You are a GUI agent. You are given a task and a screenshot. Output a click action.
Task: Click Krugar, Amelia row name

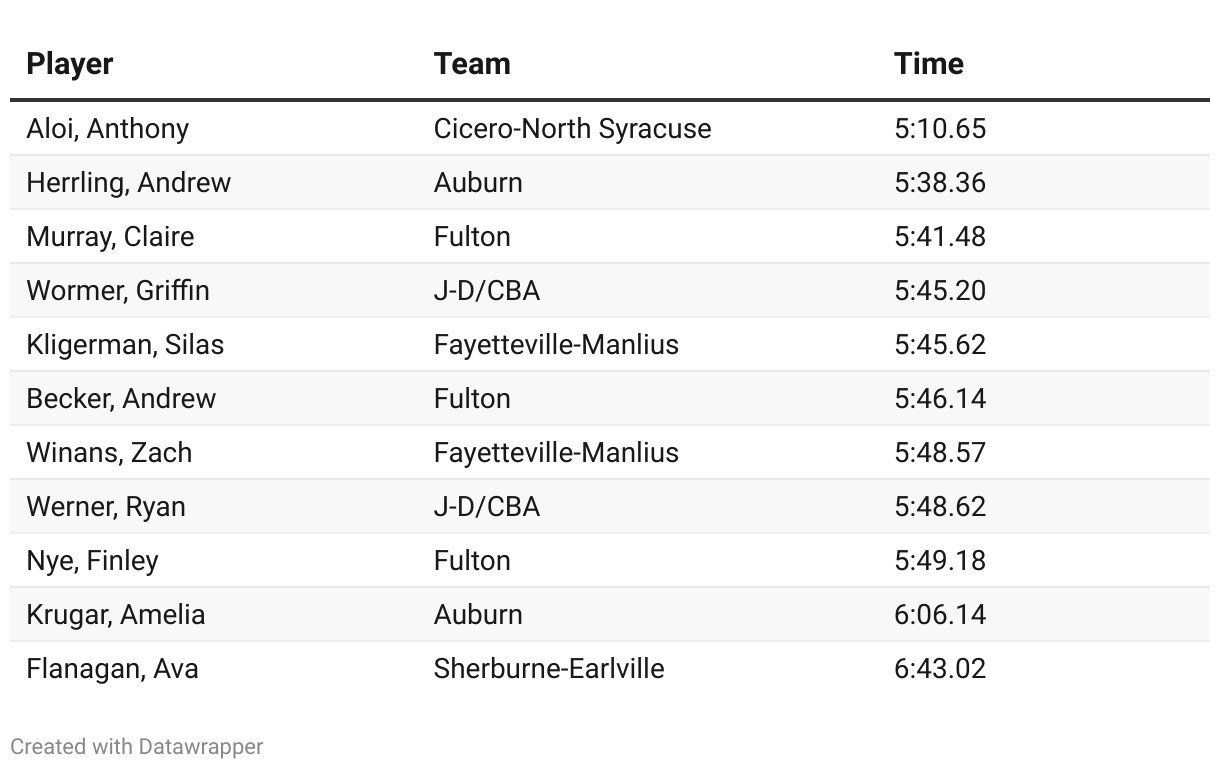click(x=116, y=615)
